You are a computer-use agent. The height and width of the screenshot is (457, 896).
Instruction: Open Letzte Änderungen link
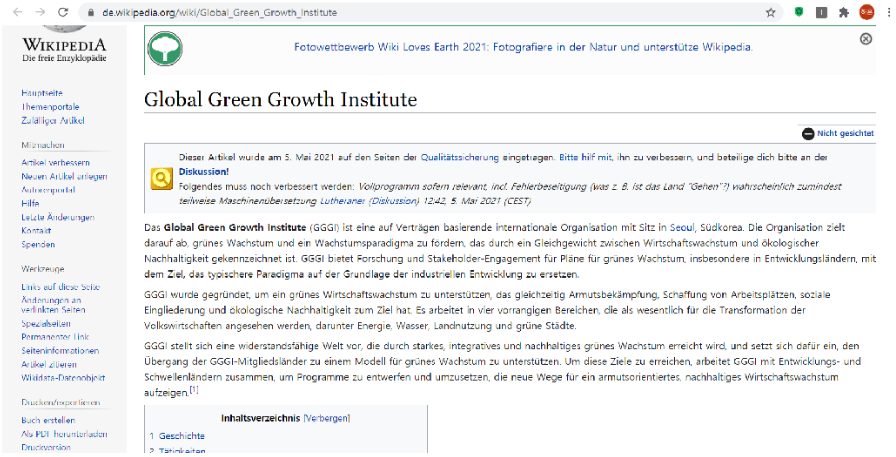tap(58, 217)
